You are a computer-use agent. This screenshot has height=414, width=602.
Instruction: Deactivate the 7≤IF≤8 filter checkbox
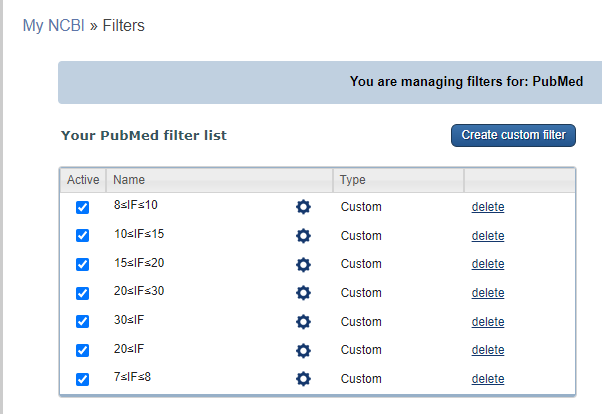pyautogui.click(x=83, y=379)
